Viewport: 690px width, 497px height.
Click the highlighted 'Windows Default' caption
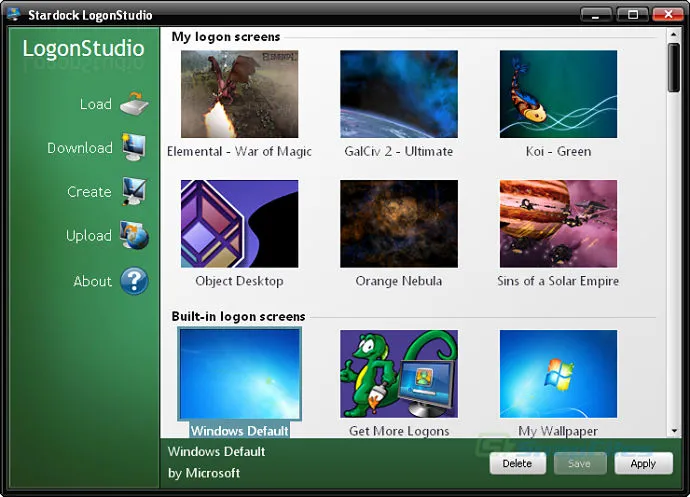click(239, 431)
